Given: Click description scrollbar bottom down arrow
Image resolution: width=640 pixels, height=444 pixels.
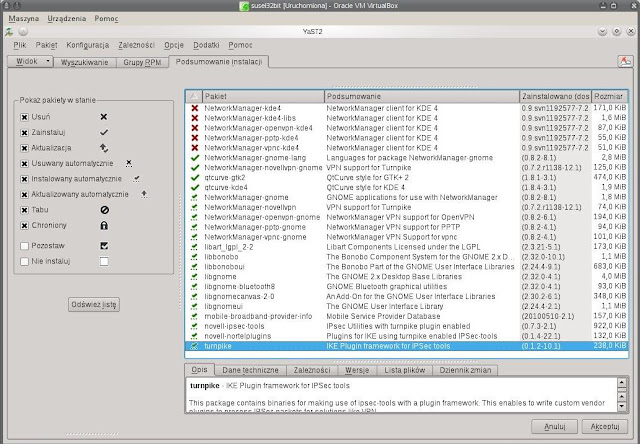Looking at the screenshot, I should (x=622, y=406).
